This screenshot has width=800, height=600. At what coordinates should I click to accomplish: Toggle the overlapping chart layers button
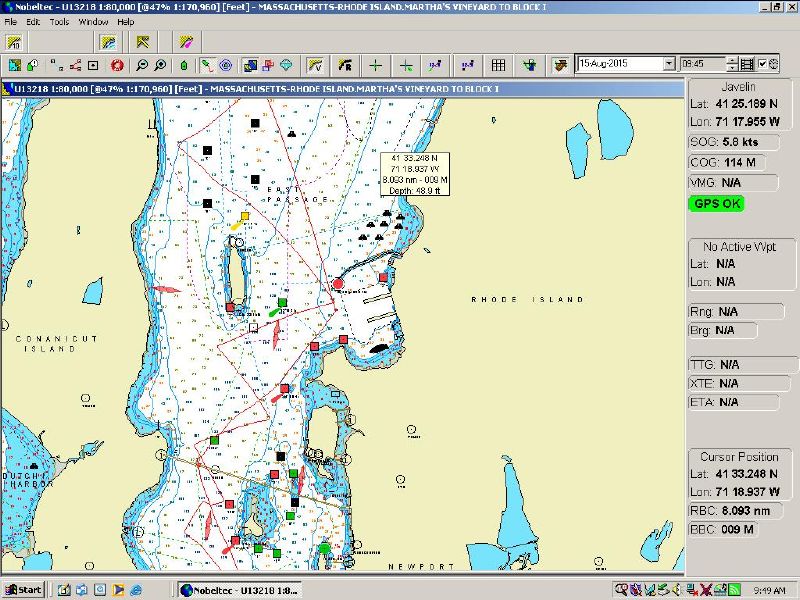point(251,65)
